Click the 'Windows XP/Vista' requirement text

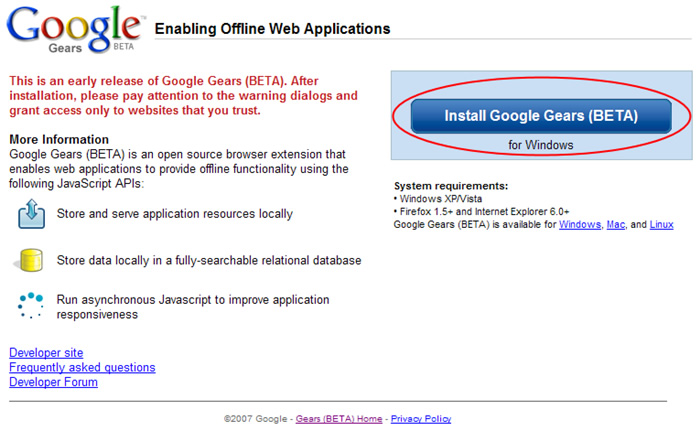click(x=441, y=199)
